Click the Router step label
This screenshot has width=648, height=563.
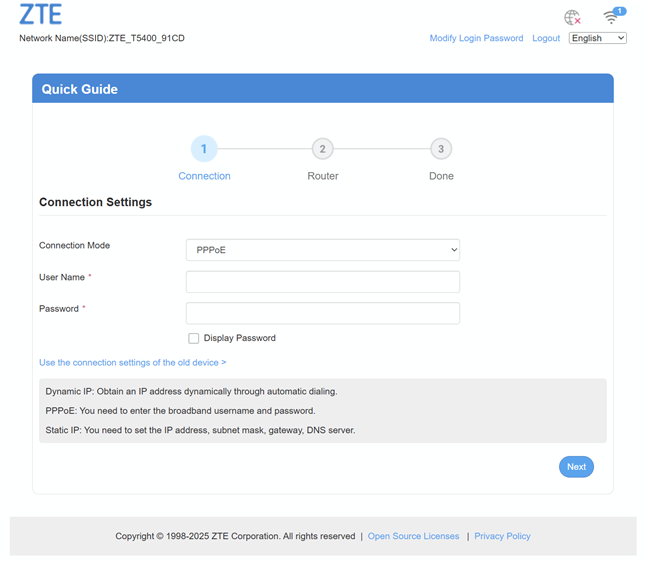322,176
